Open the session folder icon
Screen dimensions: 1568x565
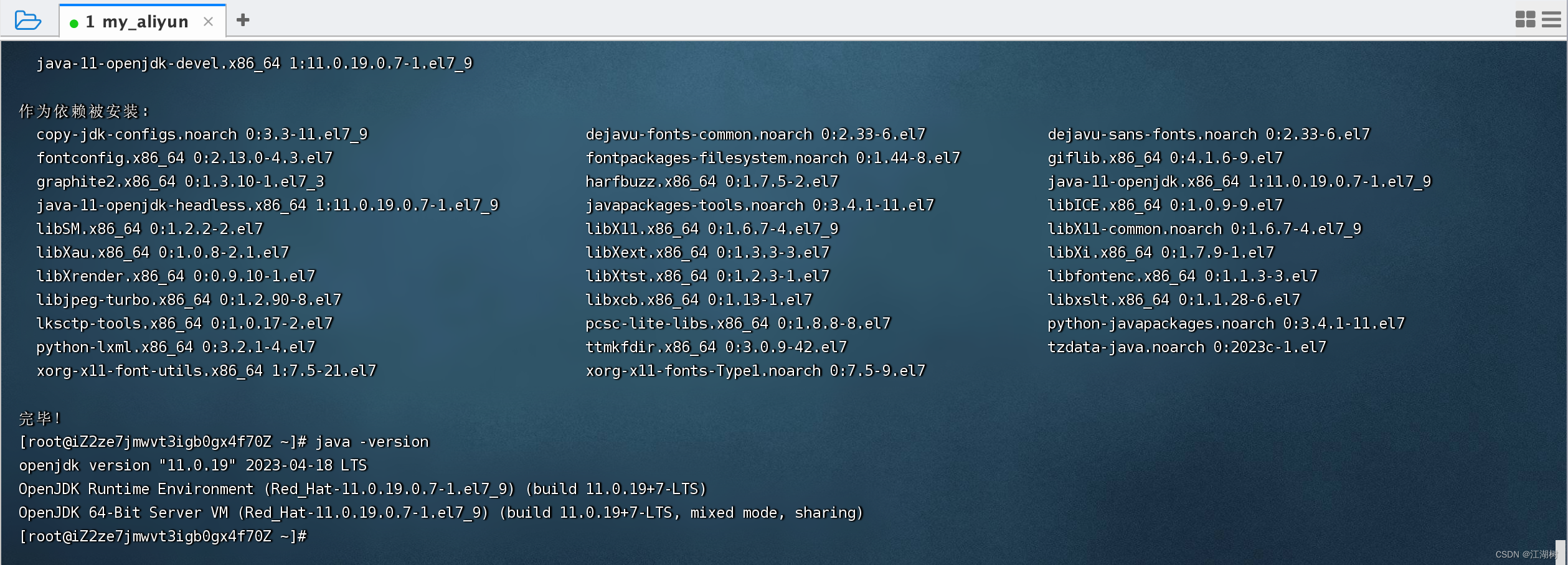28,21
